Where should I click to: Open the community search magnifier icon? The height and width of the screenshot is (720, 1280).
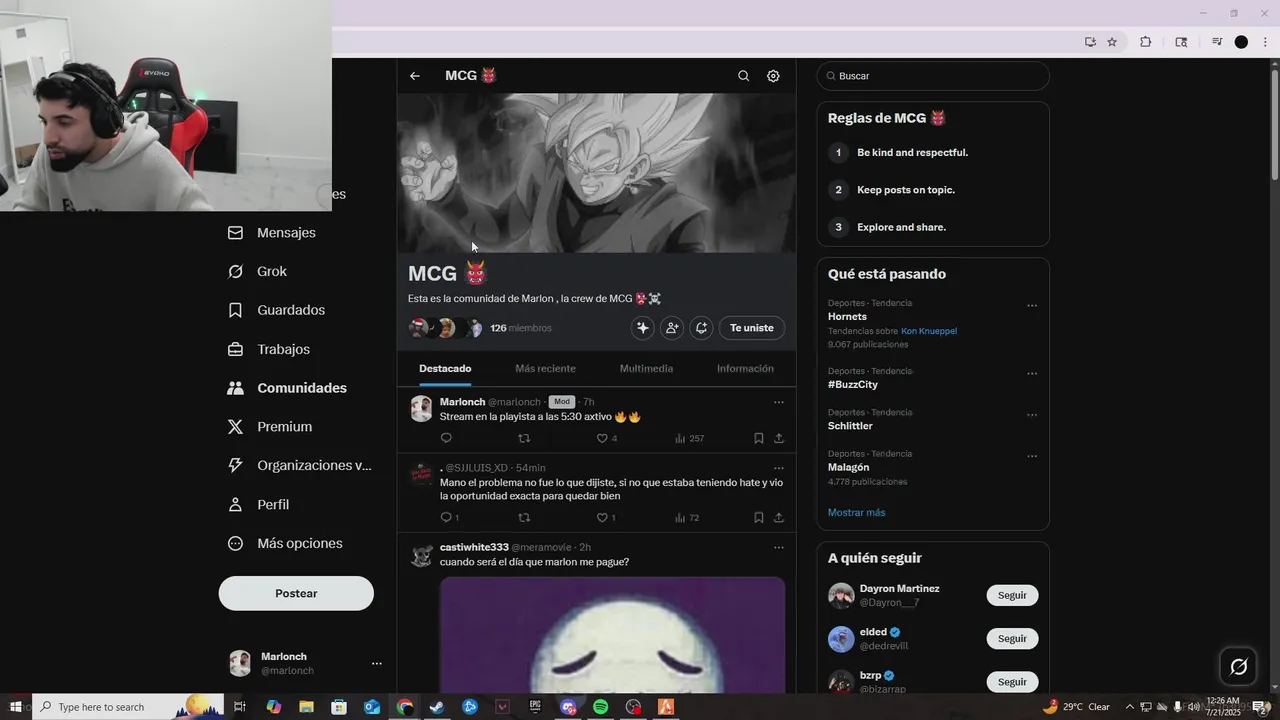pos(743,76)
